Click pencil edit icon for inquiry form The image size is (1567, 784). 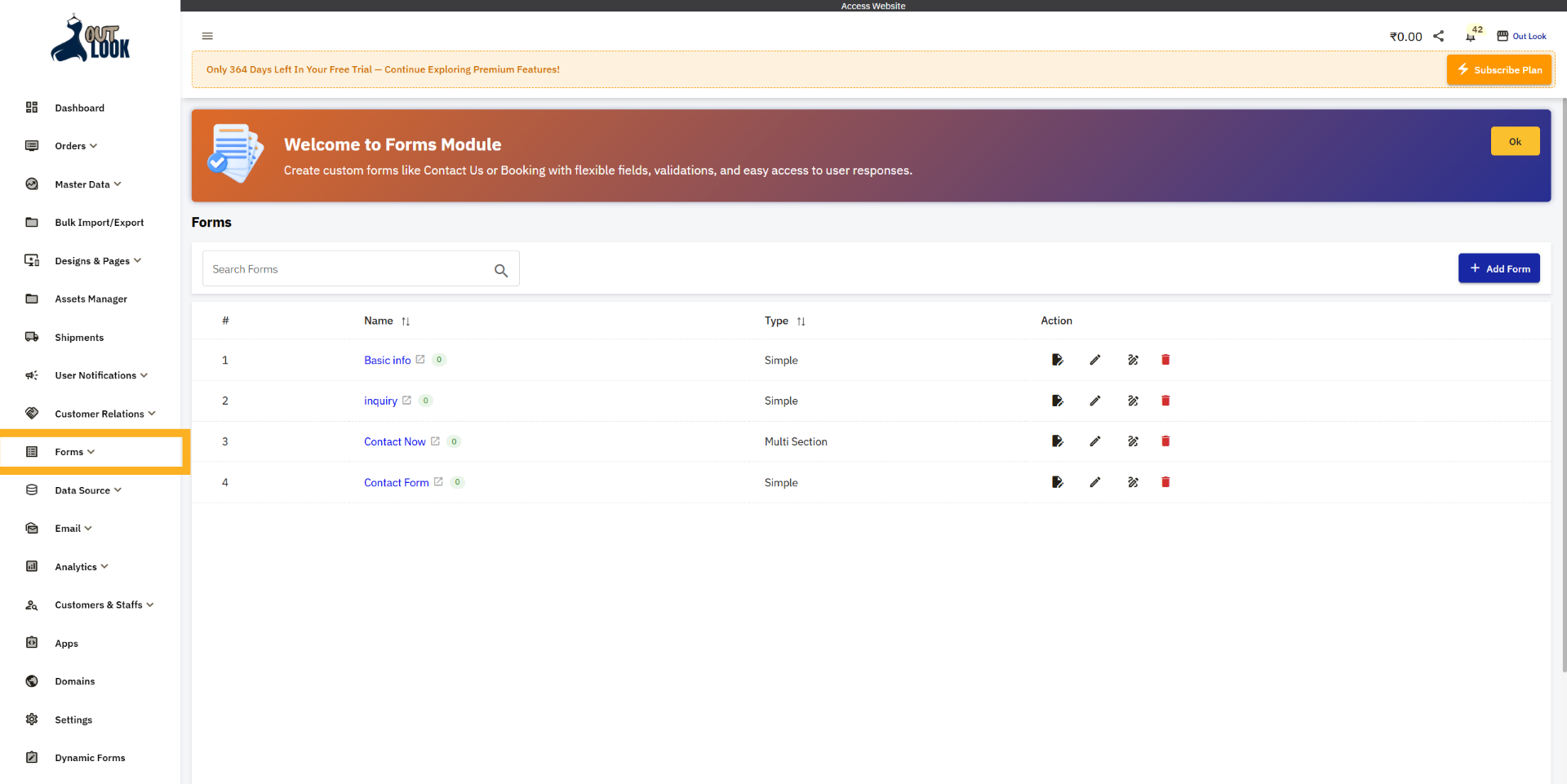pyautogui.click(x=1095, y=401)
